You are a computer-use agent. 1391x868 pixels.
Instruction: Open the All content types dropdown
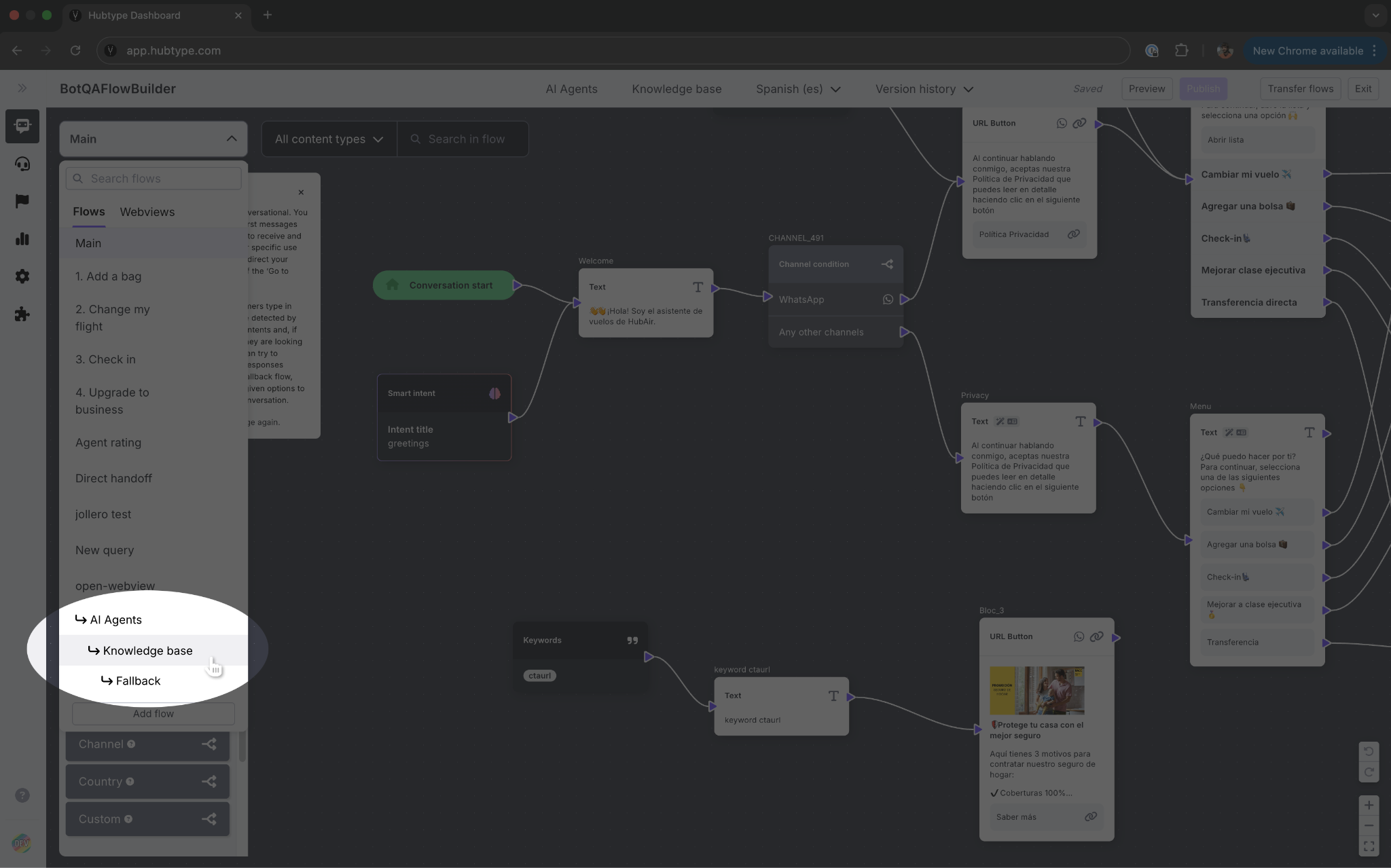329,139
